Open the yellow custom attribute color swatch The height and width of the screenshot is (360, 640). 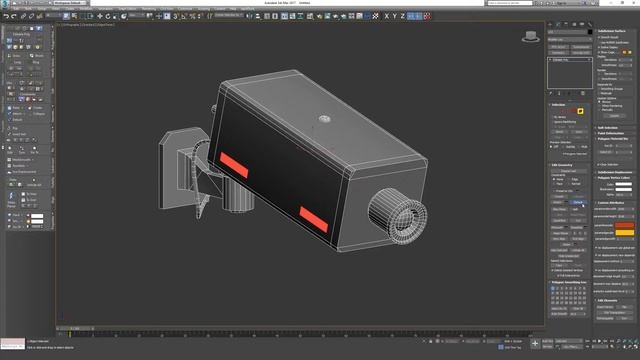click(x=624, y=233)
